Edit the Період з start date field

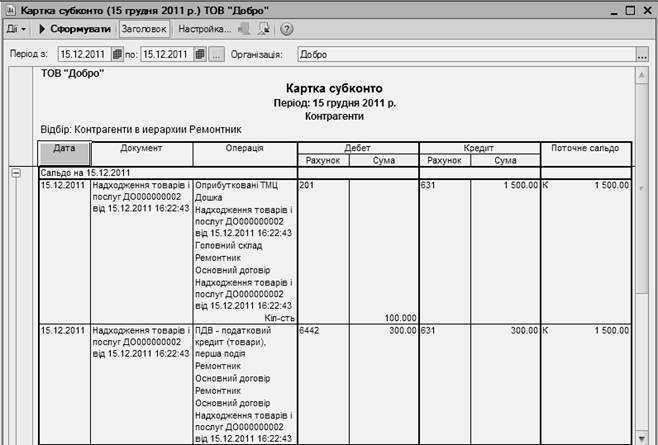[x=84, y=54]
